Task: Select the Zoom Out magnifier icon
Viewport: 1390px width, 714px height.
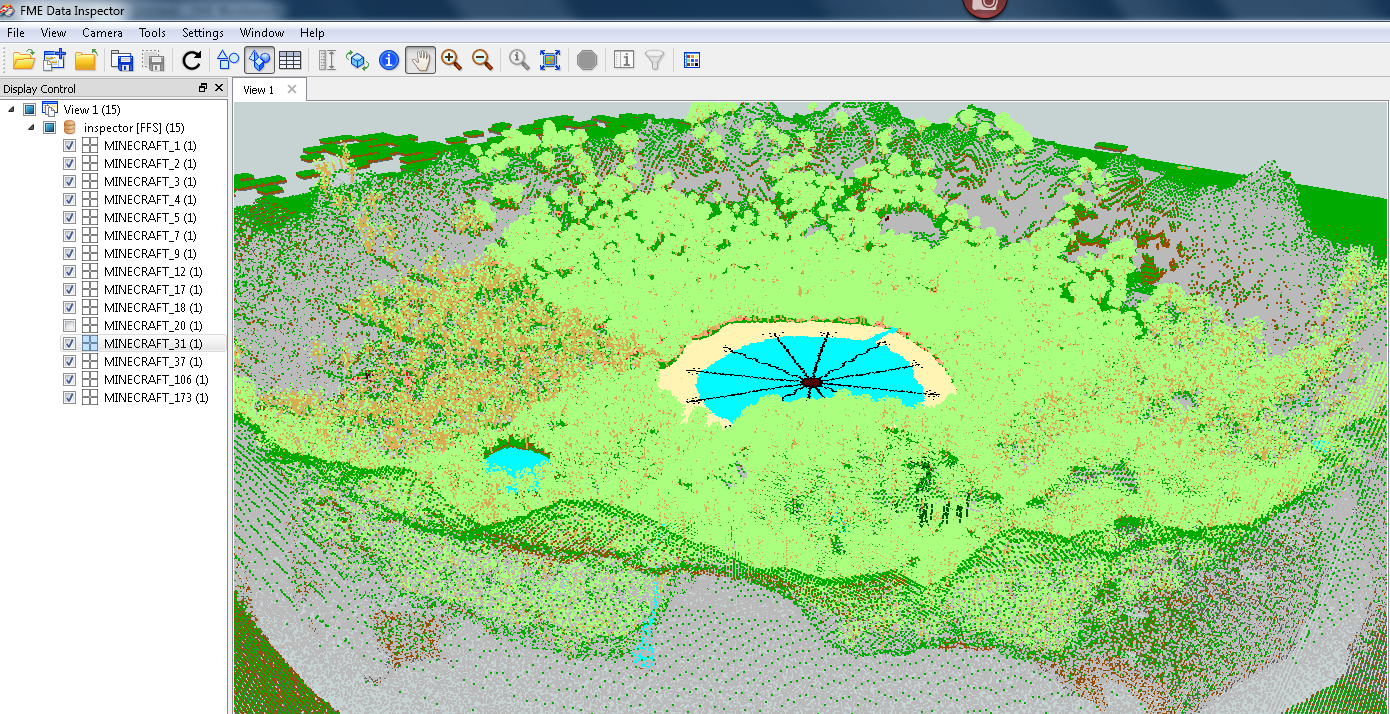Action: coord(482,60)
